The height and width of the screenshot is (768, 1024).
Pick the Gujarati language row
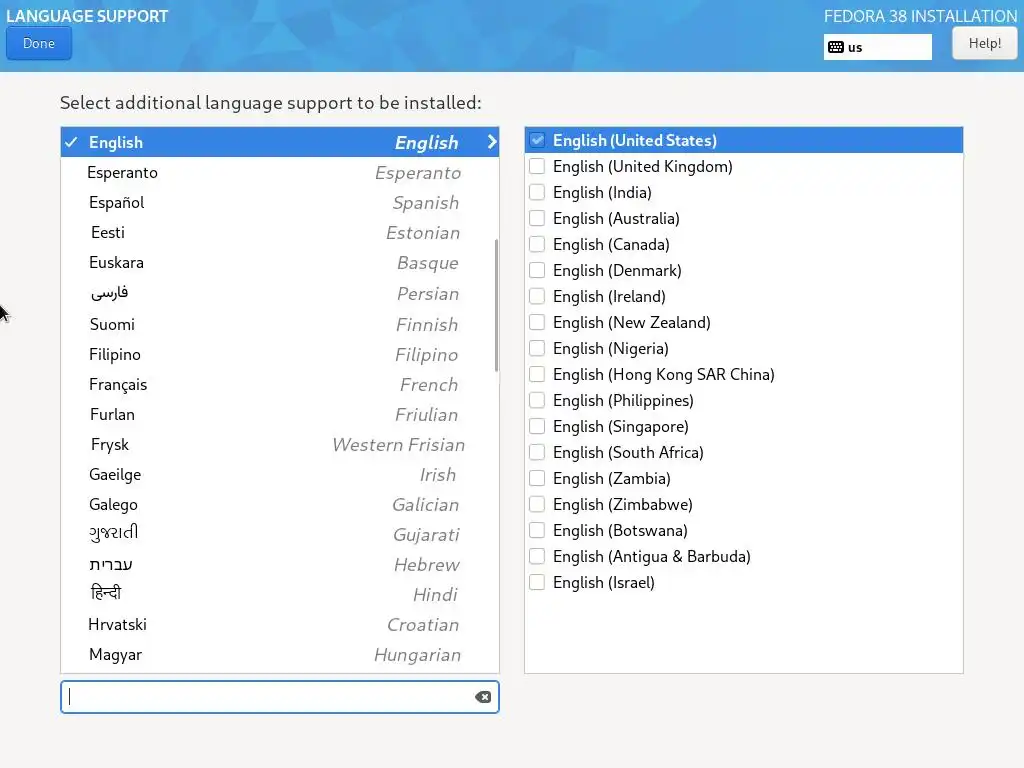click(x=280, y=534)
